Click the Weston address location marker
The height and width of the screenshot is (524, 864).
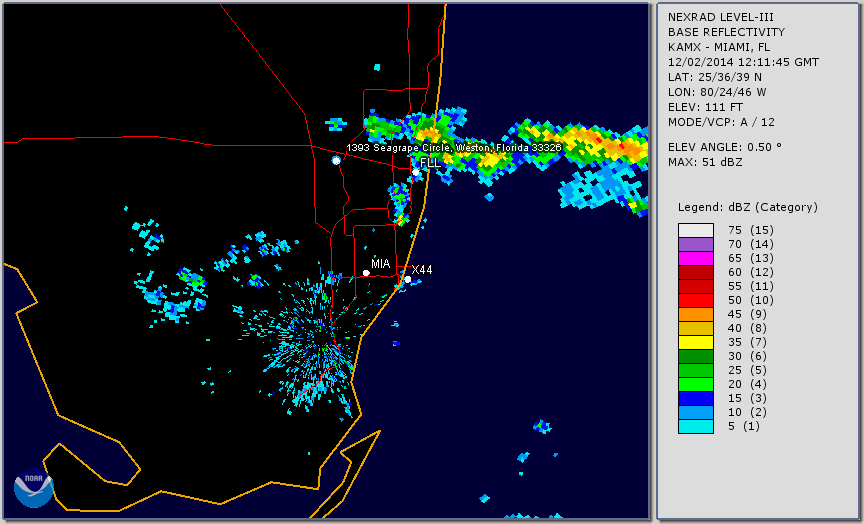[336, 160]
